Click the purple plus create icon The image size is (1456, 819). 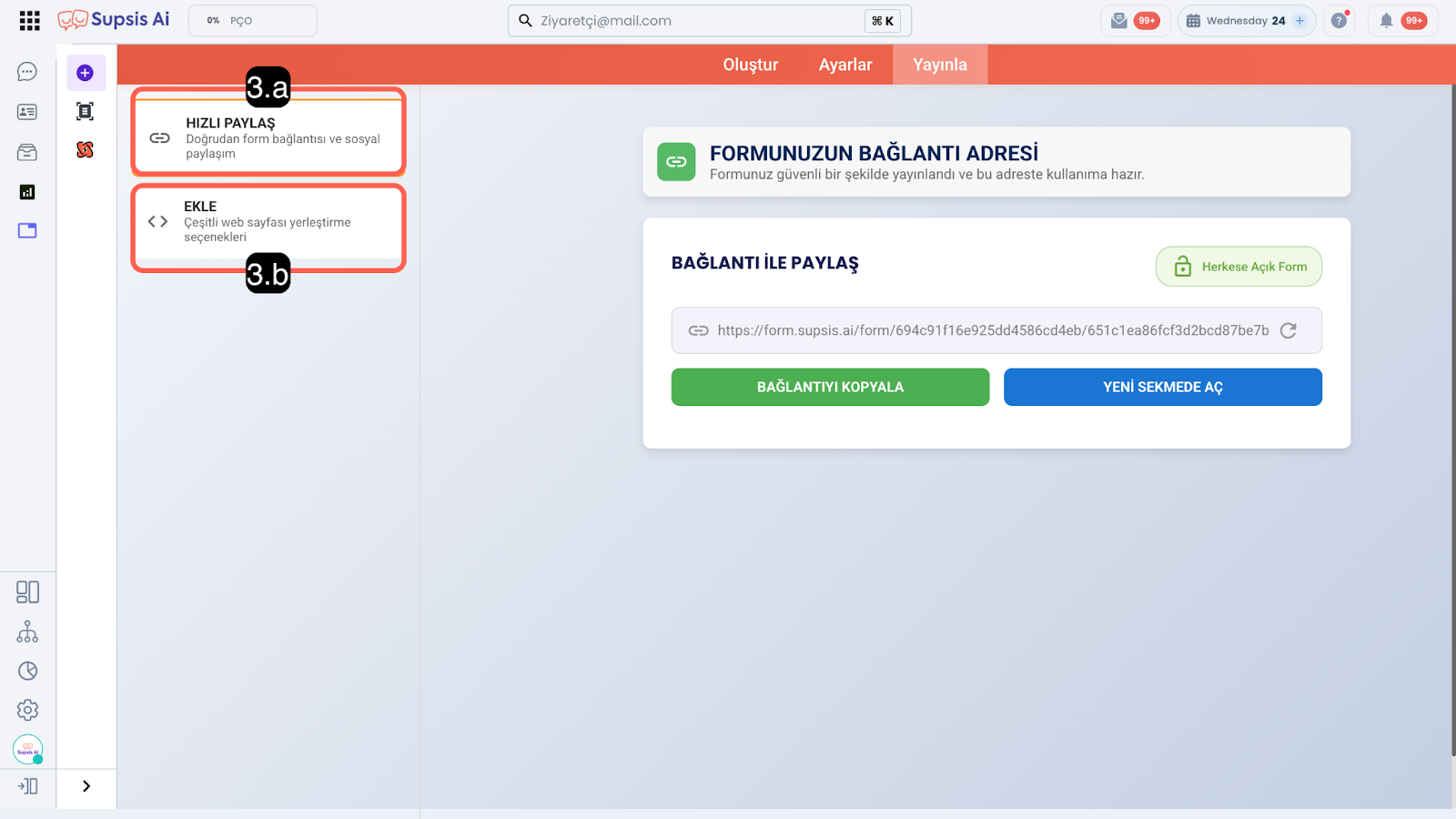tap(86, 73)
